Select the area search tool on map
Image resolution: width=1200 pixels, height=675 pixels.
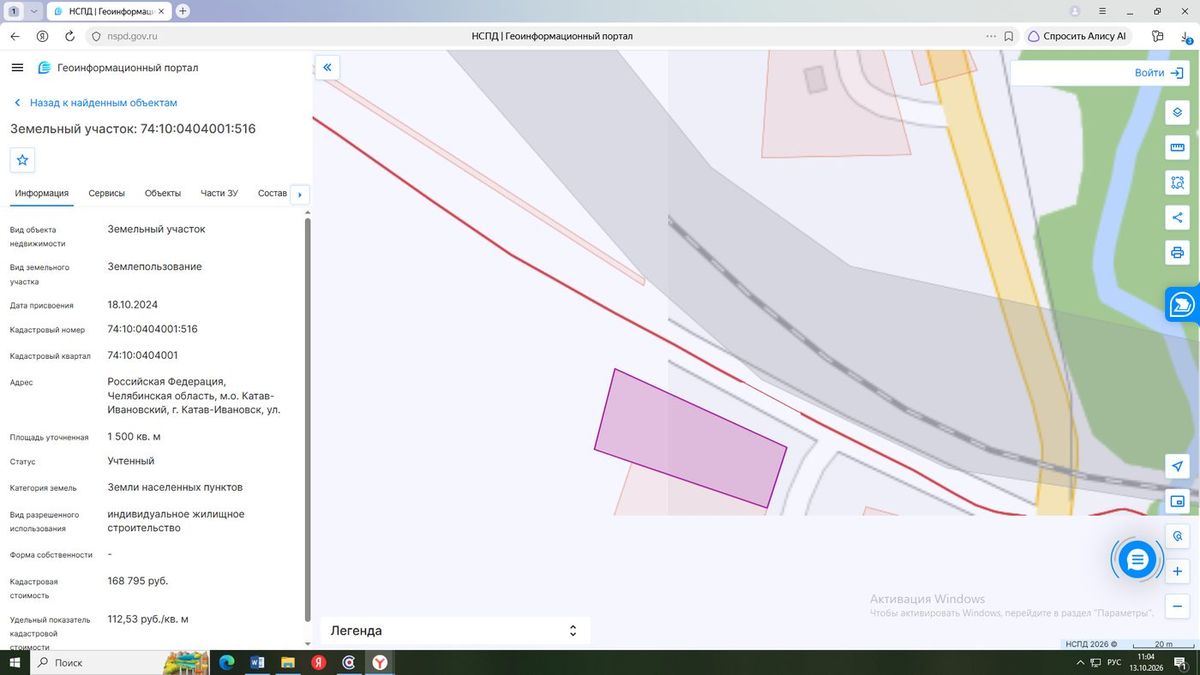click(1177, 183)
